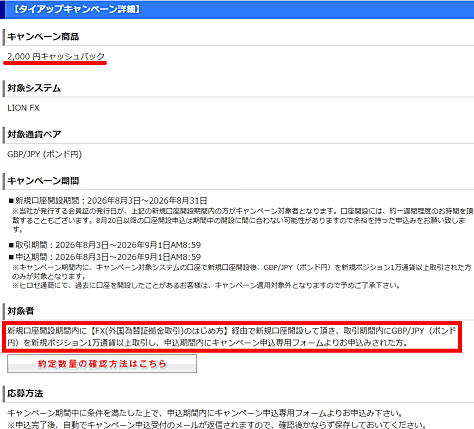Click the 取引期間 date line
The width and height of the screenshot is (474, 429).
(105, 245)
